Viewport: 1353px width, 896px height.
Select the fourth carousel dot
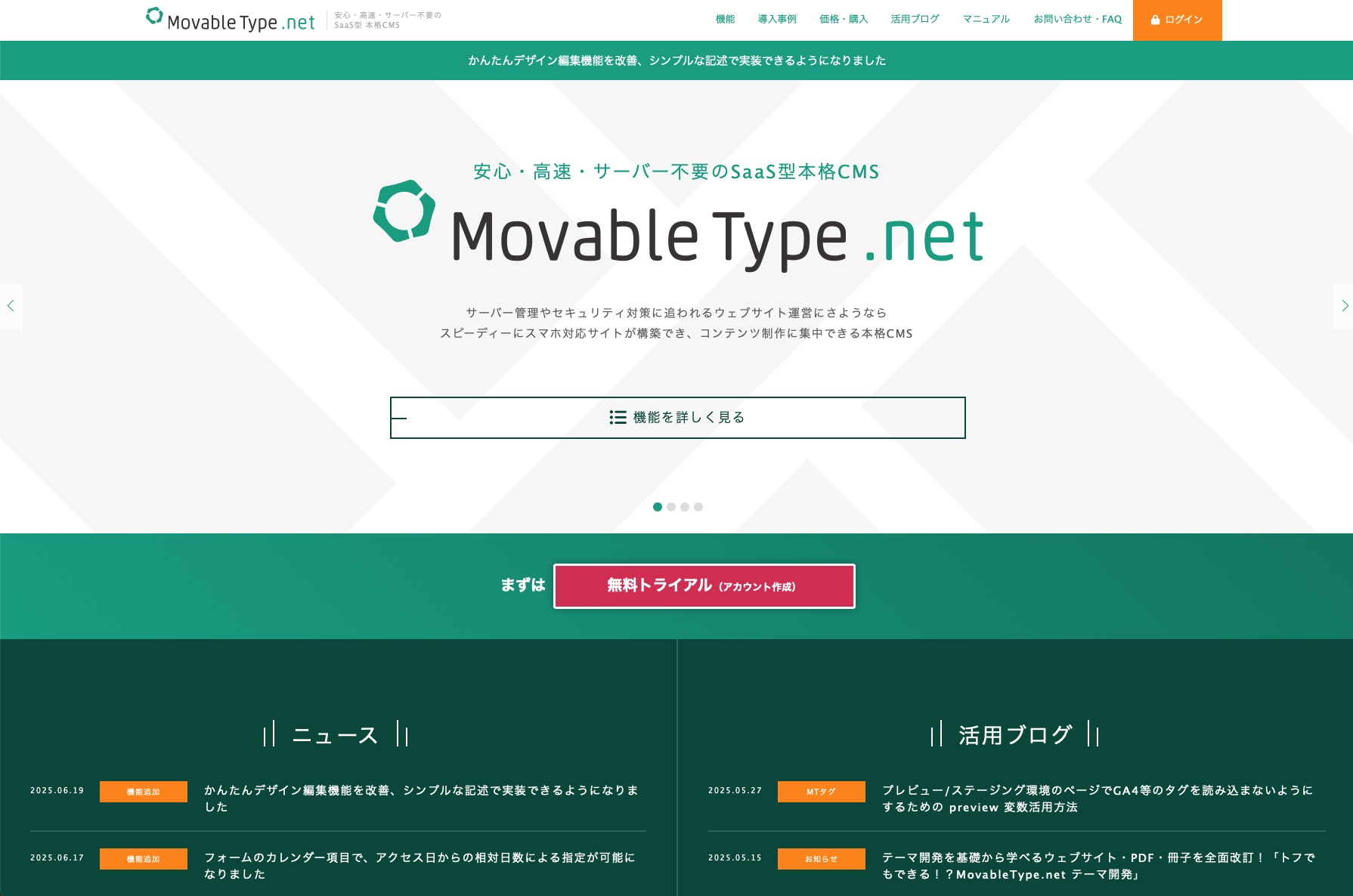(698, 507)
